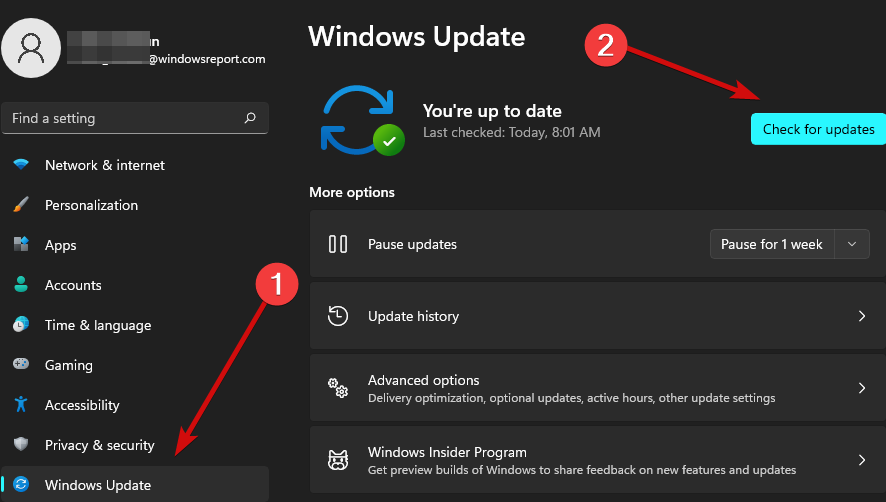Open Network & internet settings

(x=134, y=165)
